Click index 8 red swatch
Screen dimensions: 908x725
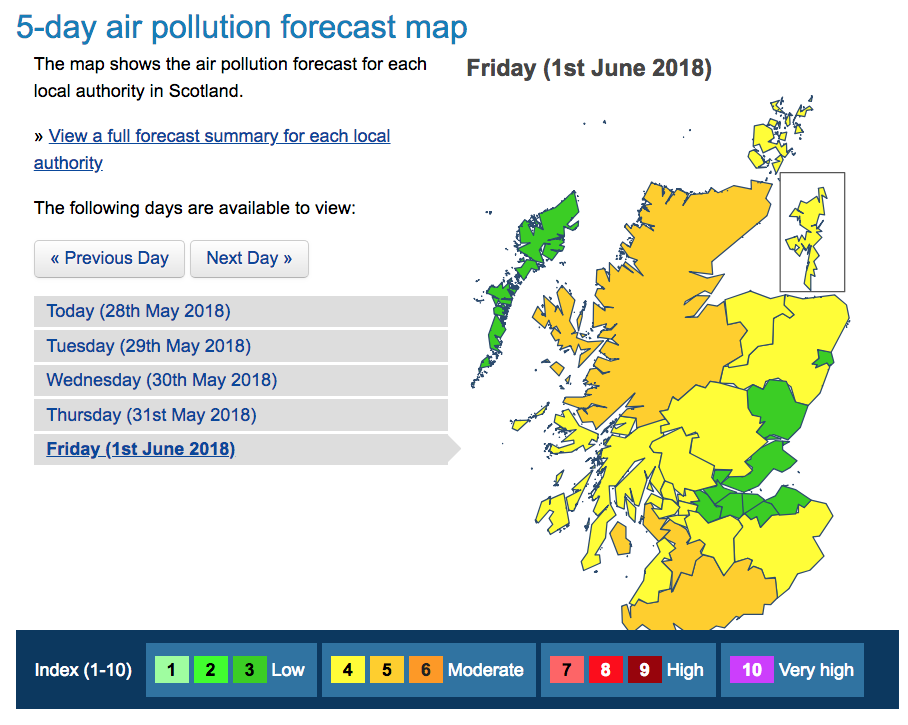[x=606, y=670]
